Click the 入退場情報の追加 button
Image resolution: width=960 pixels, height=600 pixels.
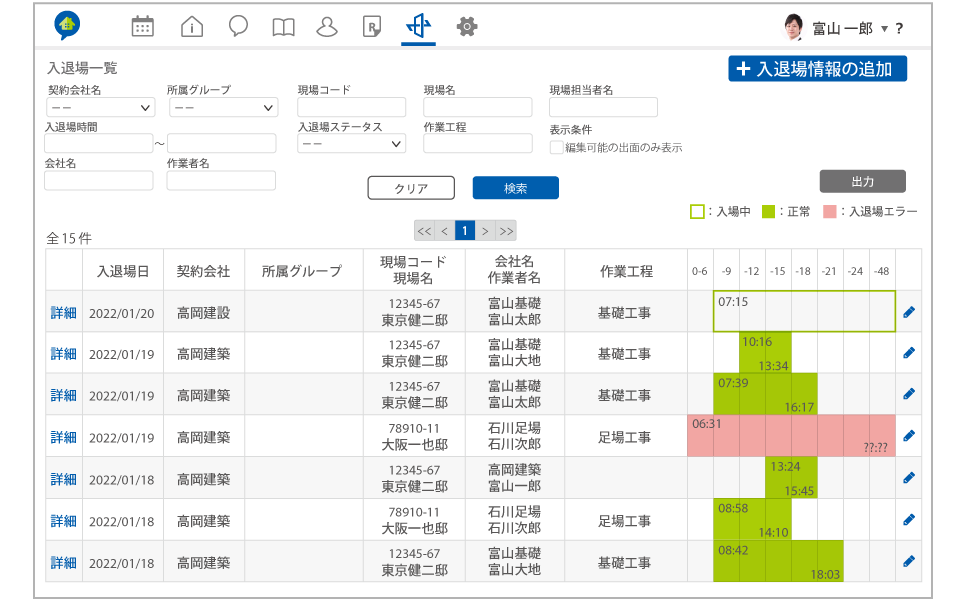[x=816, y=69]
